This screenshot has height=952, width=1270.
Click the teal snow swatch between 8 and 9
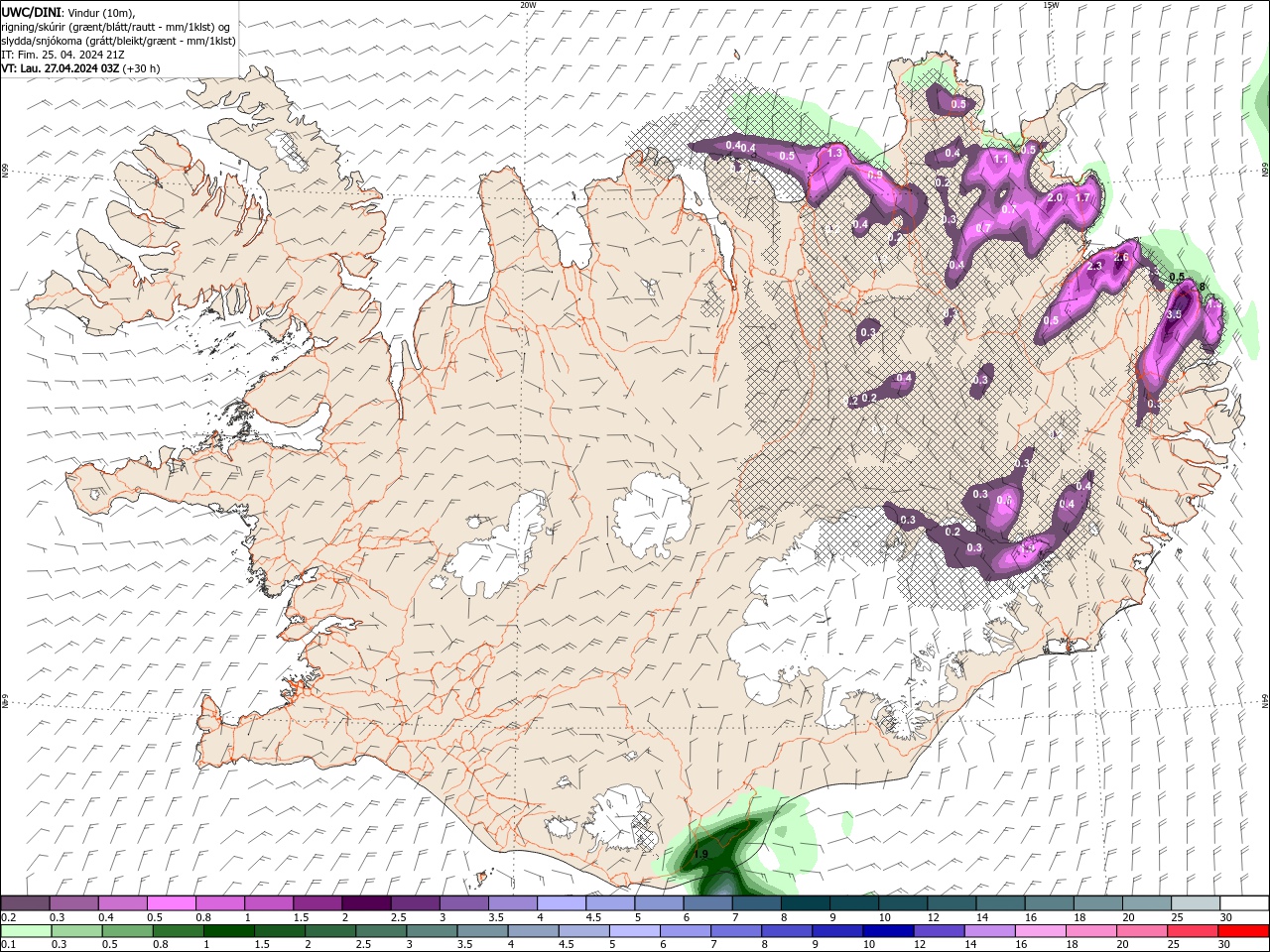tap(805, 903)
